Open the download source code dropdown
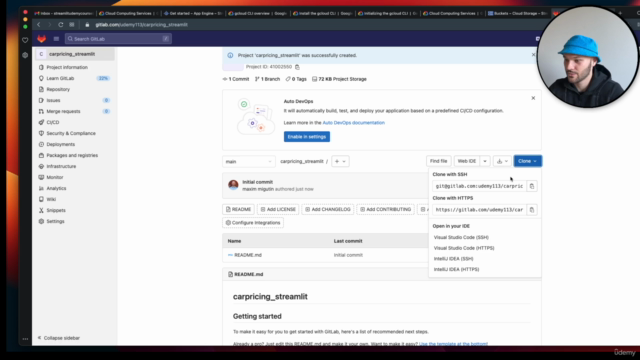 [x=502, y=161]
